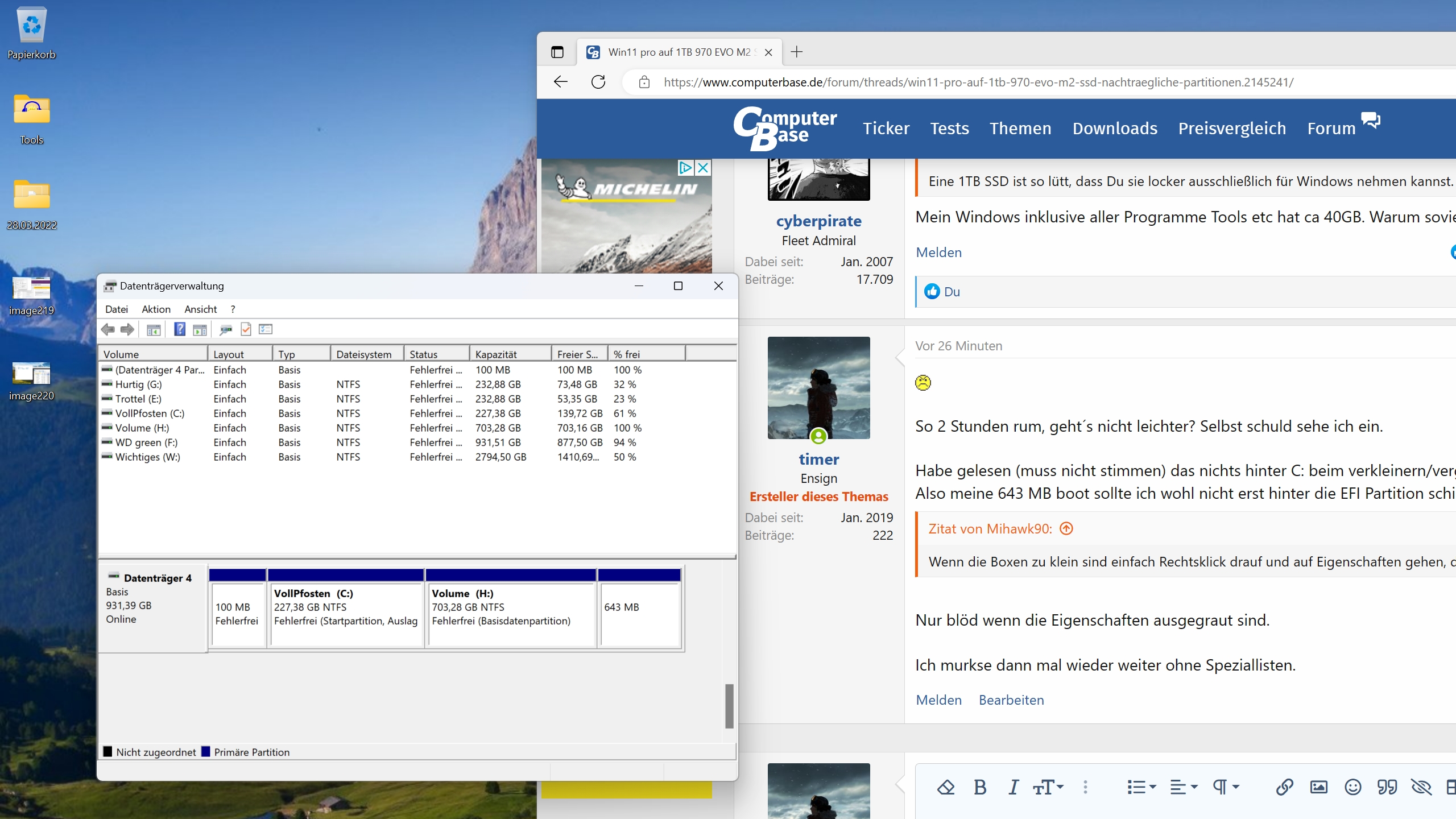Image resolution: width=1456 pixels, height=819 pixels.
Task: Select the VollPfosten (C:) partition block
Action: pyautogui.click(x=346, y=614)
